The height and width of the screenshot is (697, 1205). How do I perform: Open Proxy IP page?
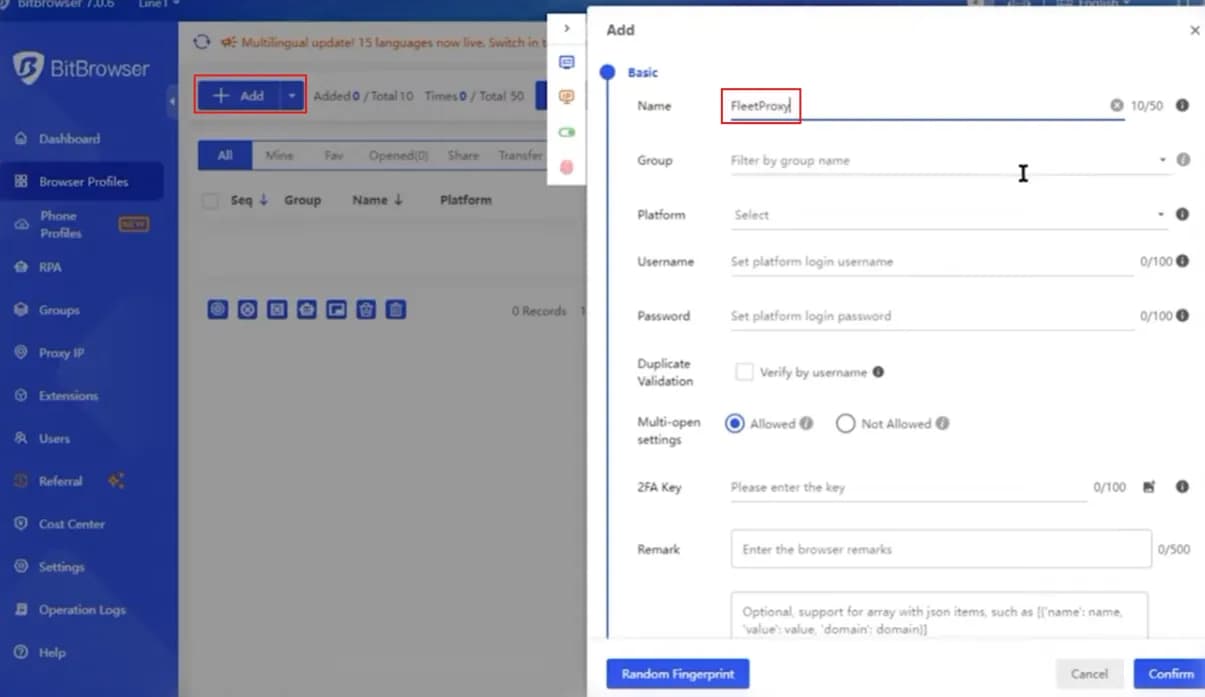click(61, 353)
